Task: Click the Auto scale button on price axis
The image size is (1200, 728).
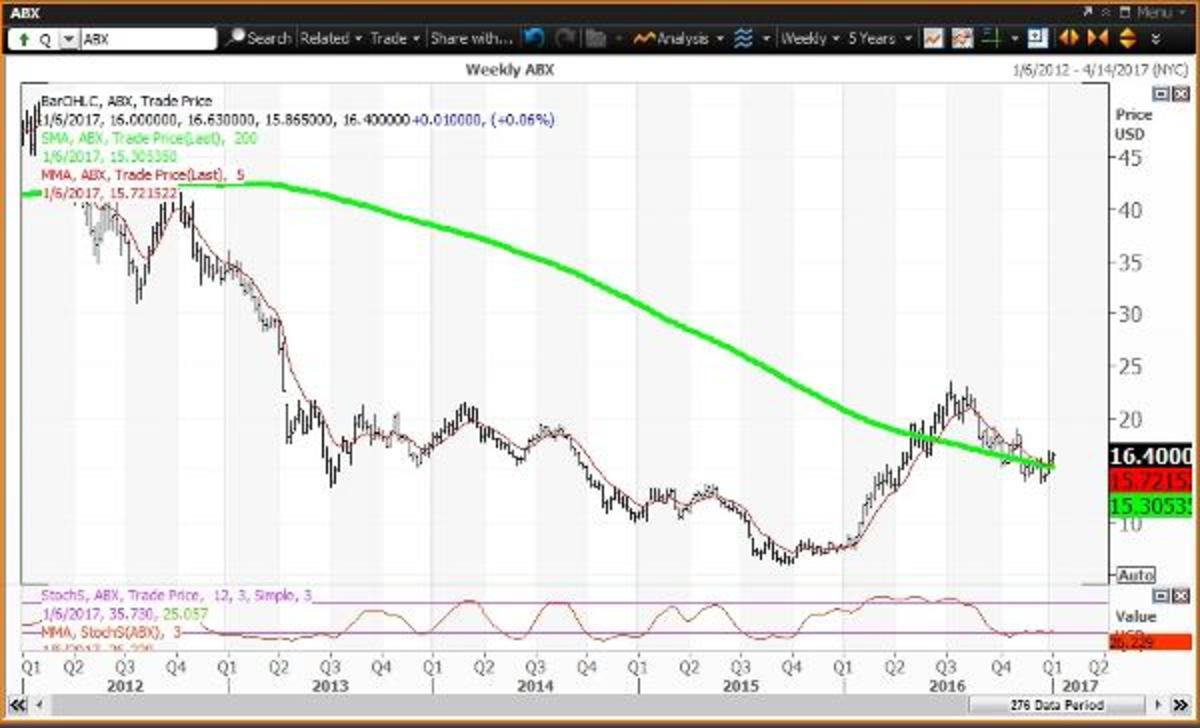Action: click(1136, 575)
